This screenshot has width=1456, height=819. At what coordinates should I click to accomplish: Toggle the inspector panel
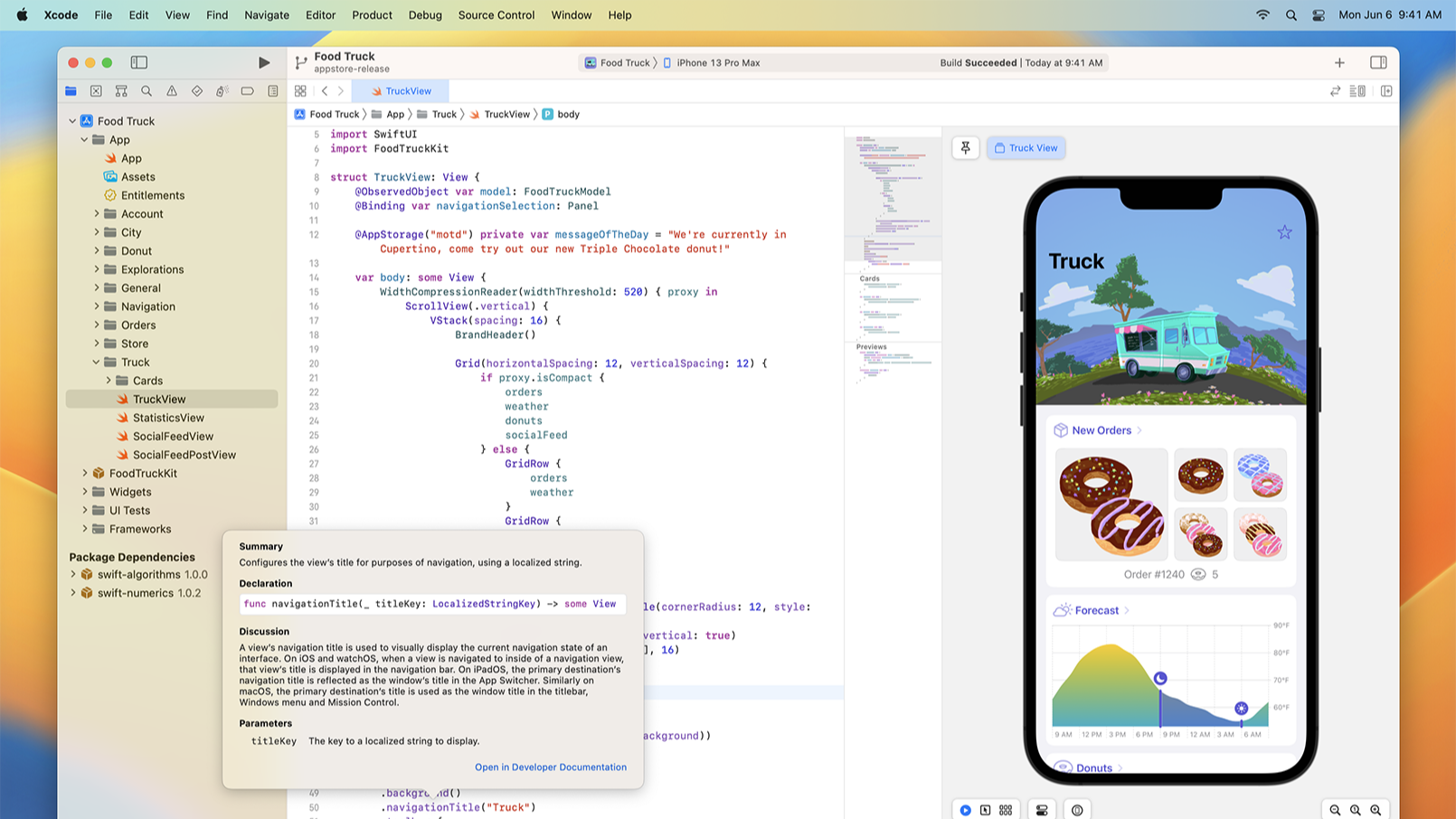click(x=1378, y=62)
